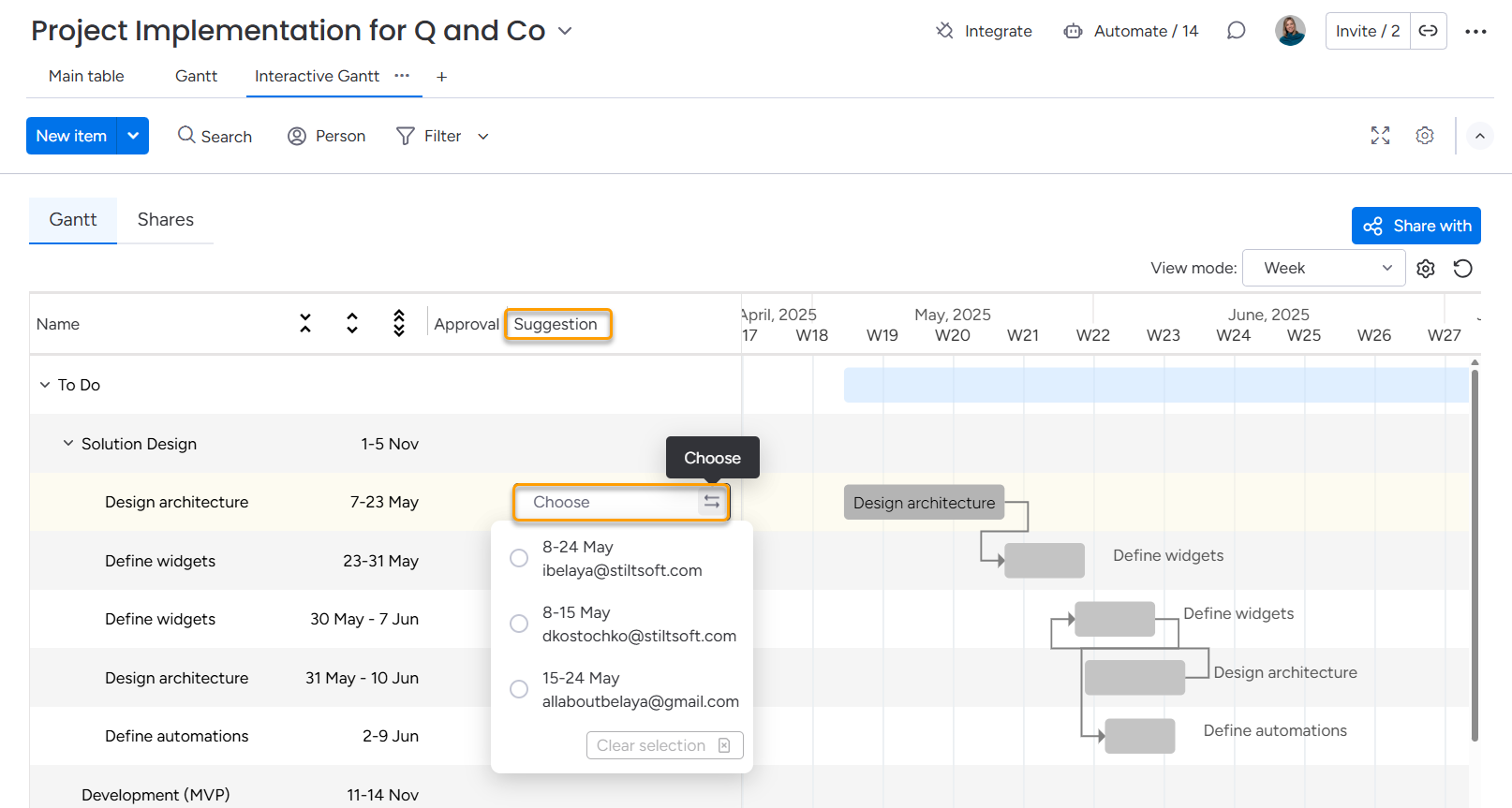Collapse the To Do group
The image size is (1512, 808).
pos(45,385)
